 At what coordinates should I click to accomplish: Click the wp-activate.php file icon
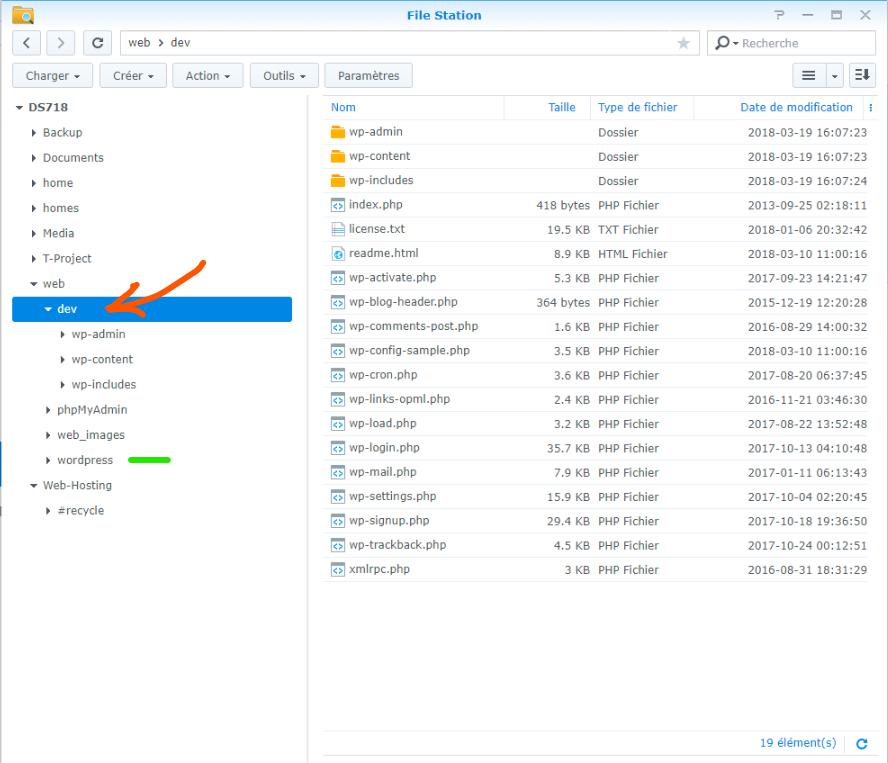pos(338,278)
